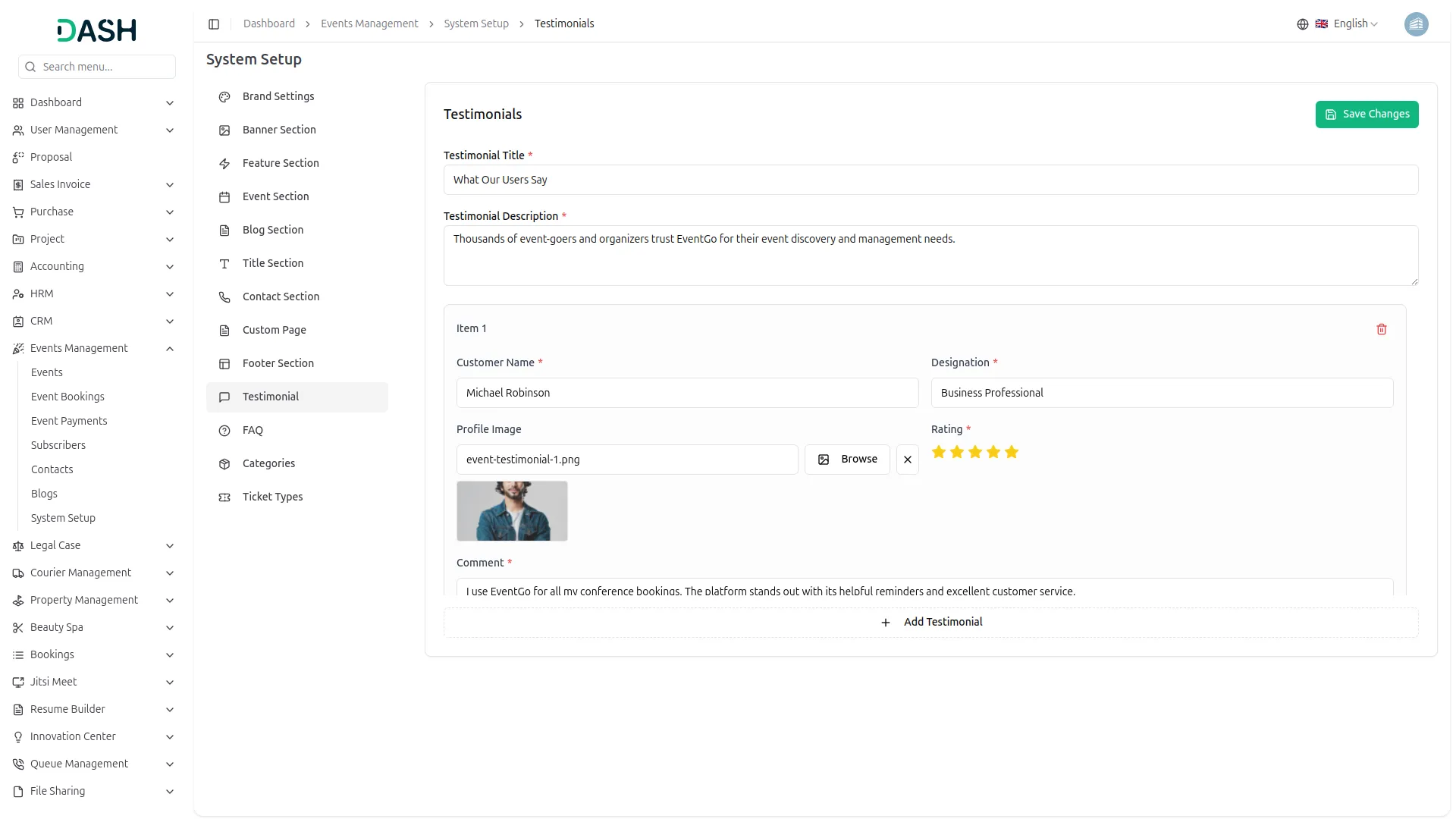The height and width of the screenshot is (819, 1456).
Task: Select Event Bookings in sidebar
Action: [67, 397]
